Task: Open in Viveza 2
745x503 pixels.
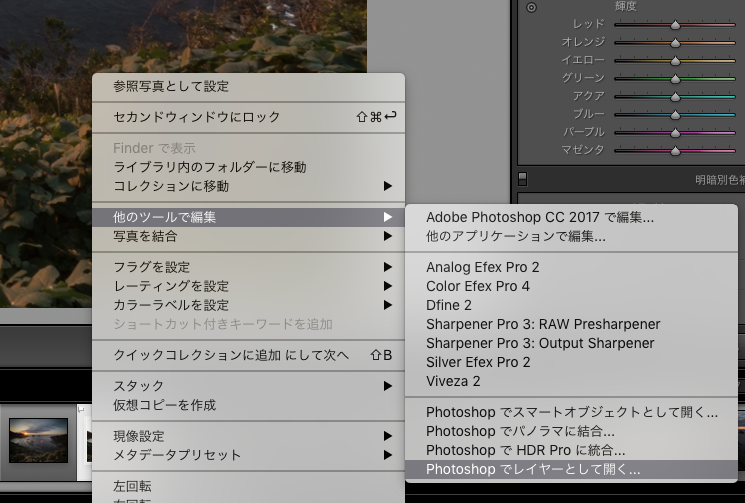Action: point(571,381)
